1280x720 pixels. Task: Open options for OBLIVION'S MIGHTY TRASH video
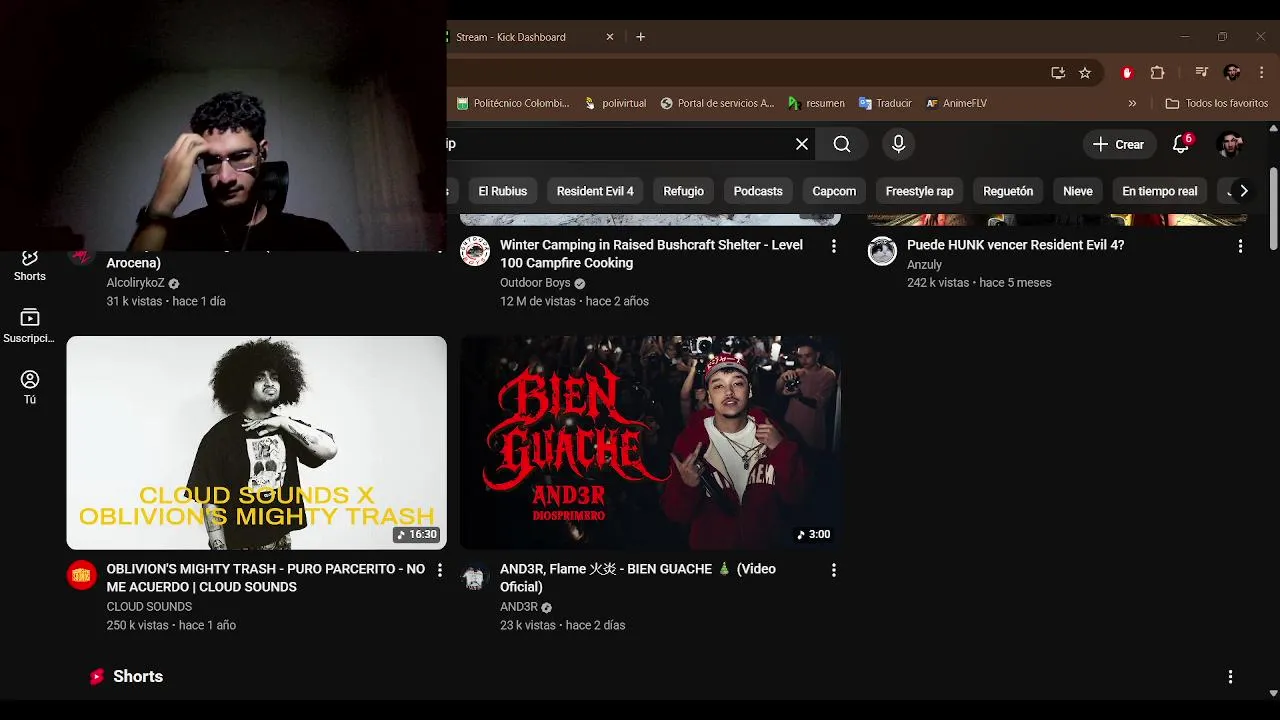coord(439,570)
